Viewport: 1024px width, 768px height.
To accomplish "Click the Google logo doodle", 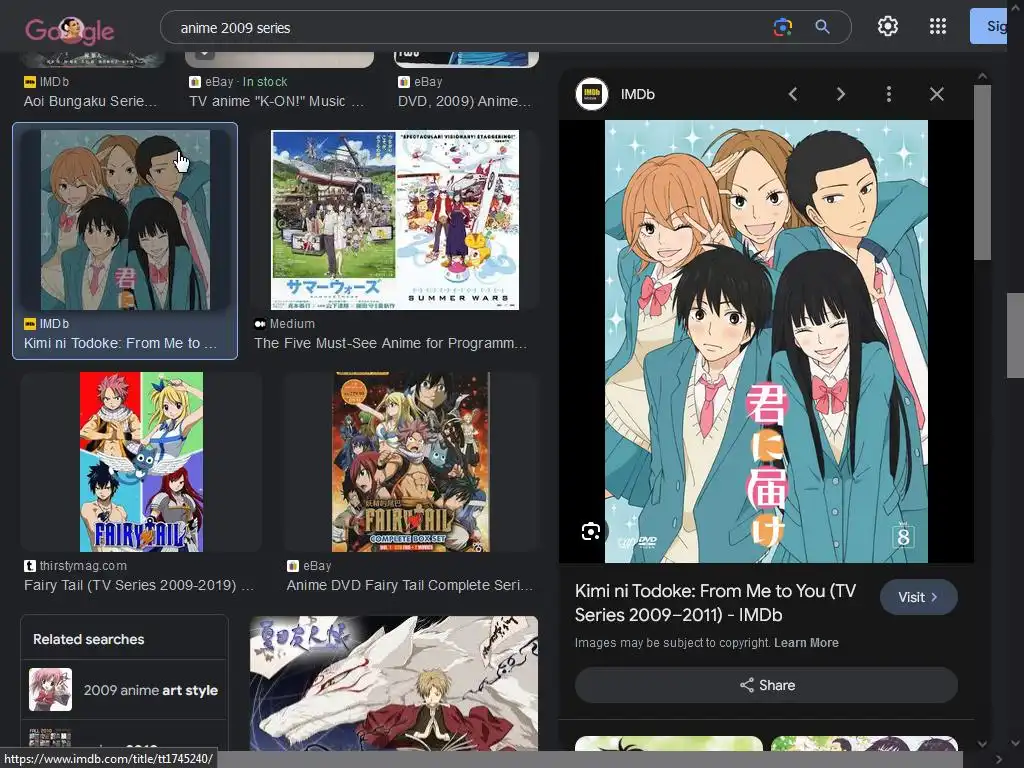I will [x=70, y=29].
